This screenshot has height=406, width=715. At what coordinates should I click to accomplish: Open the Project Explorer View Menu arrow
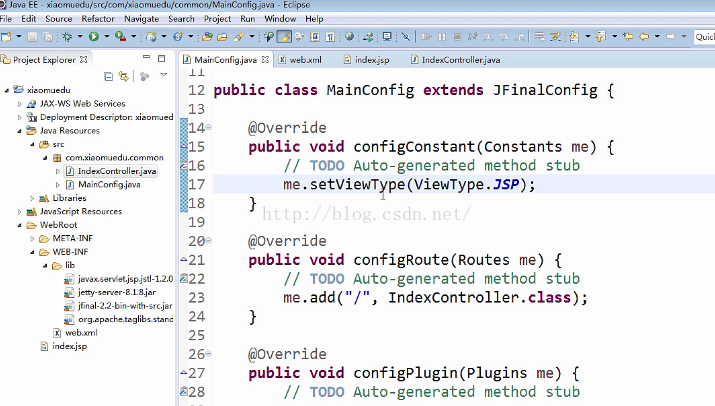pos(164,75)
